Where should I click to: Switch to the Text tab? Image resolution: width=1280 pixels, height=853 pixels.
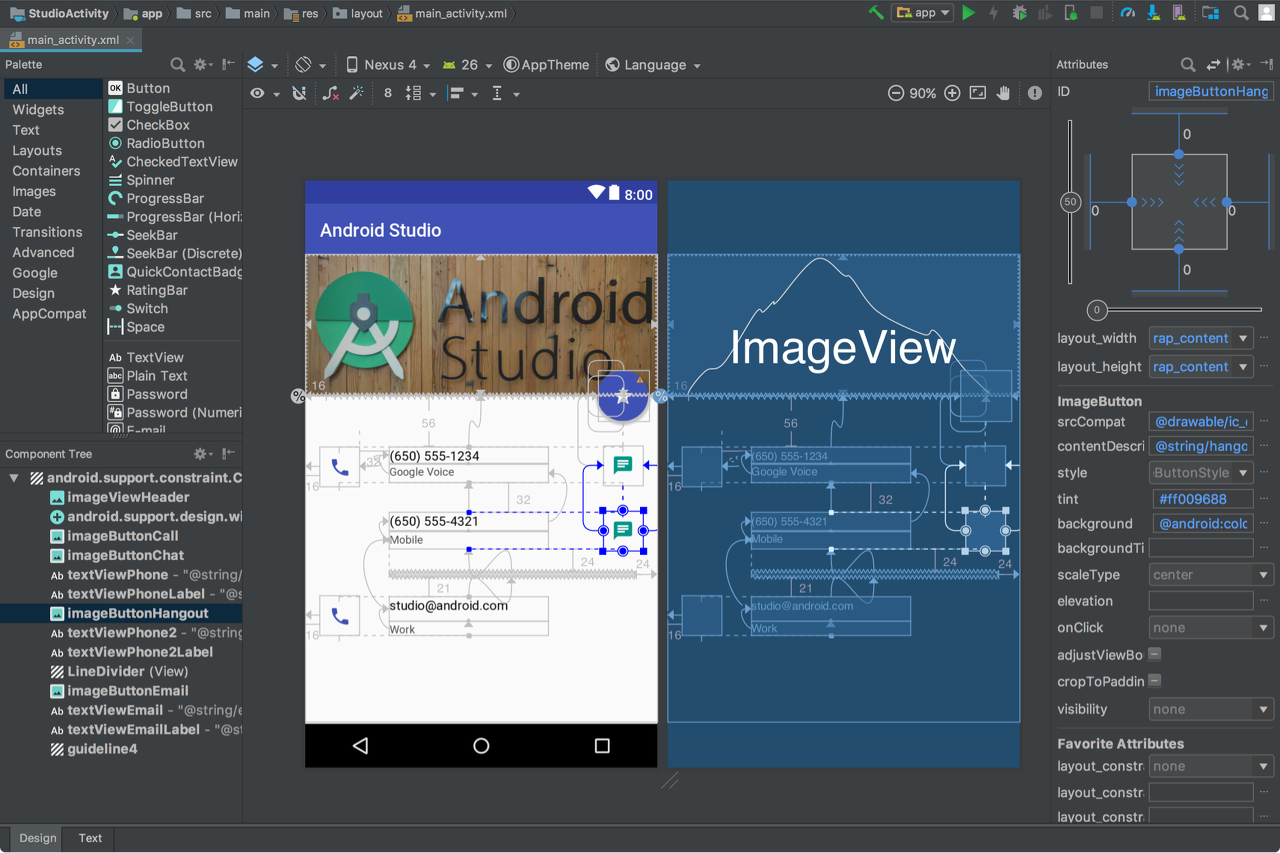(x=90, y=838)
